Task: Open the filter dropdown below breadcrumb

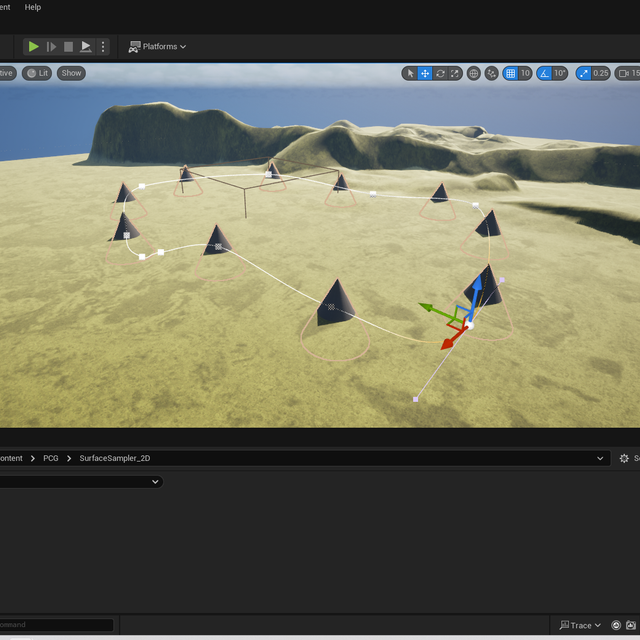Action: pos(155,482)
